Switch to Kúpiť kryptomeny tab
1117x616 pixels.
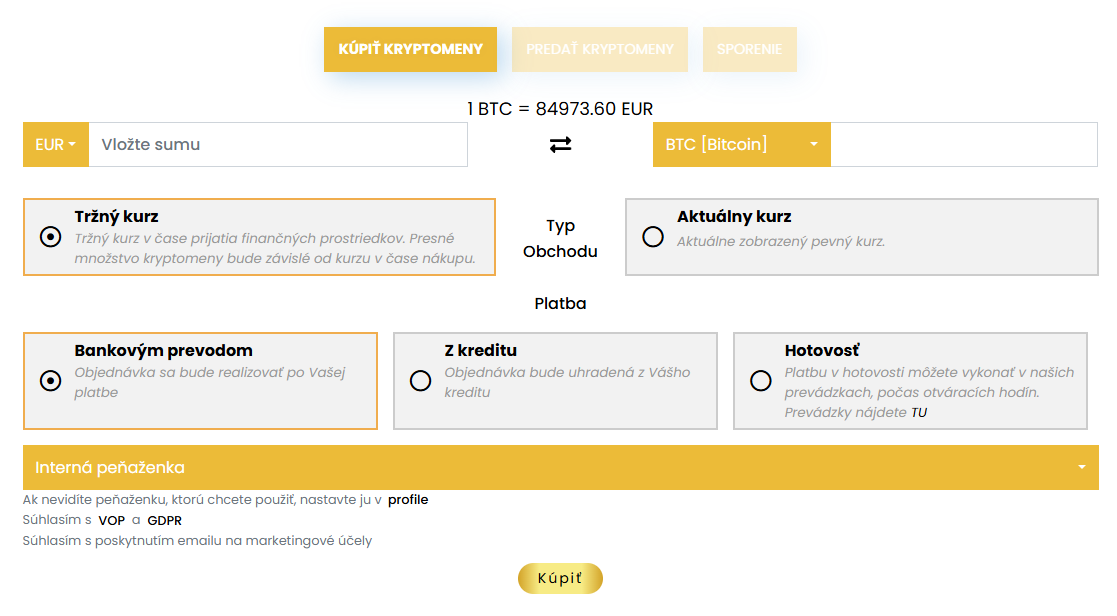coord(410,49)
